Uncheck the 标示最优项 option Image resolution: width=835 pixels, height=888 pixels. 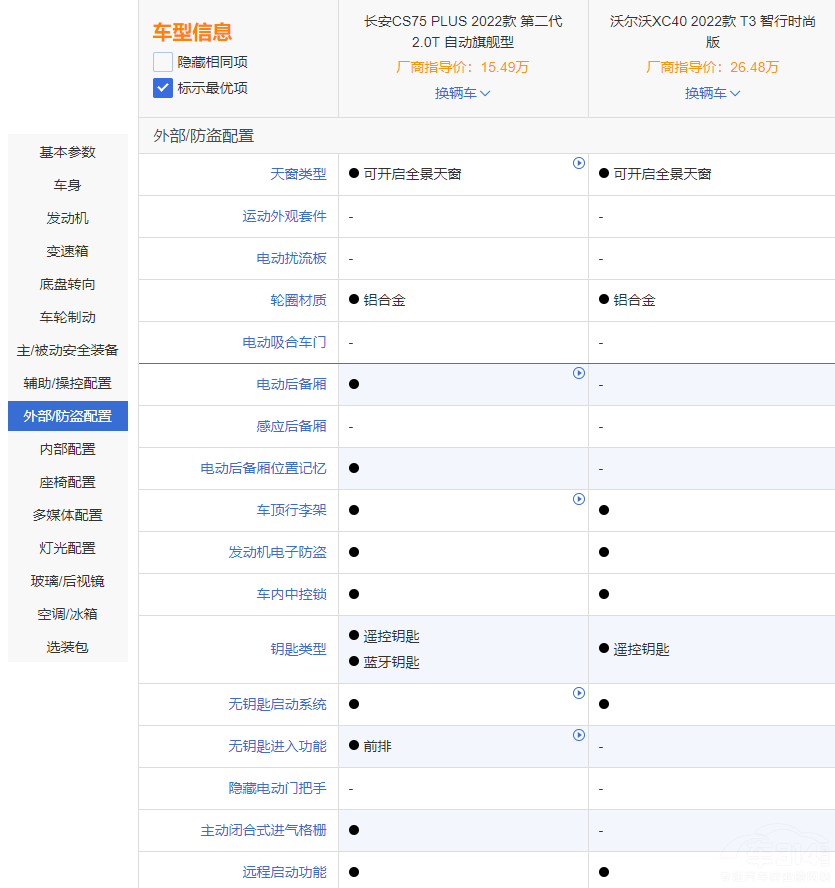162,88
